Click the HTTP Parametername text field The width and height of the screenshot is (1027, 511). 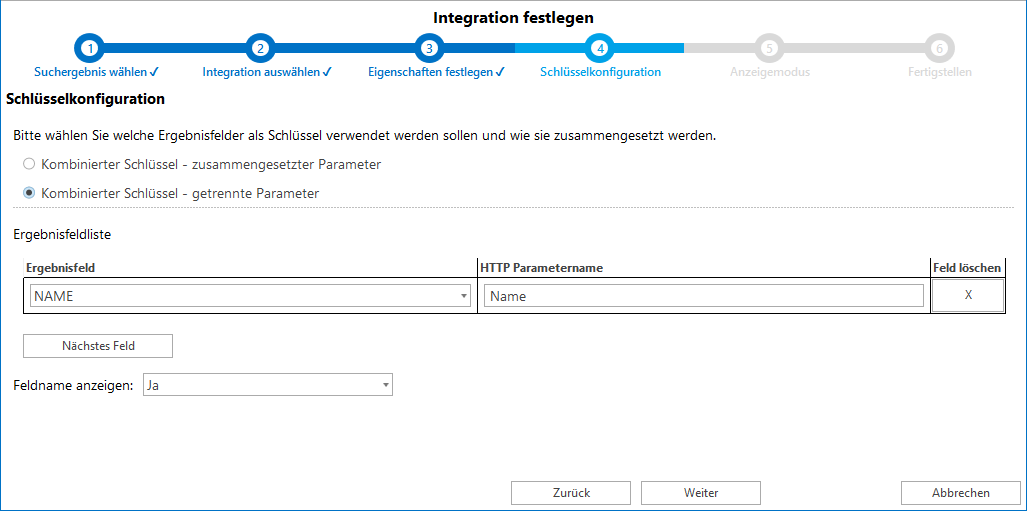[x=703, y=296]
